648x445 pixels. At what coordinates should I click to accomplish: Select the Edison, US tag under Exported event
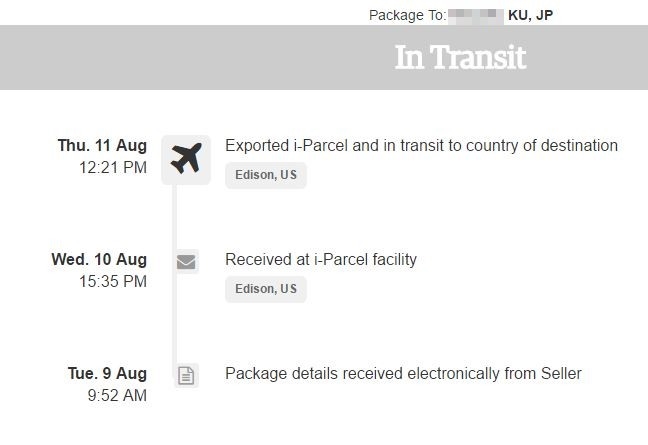[265, 175]
